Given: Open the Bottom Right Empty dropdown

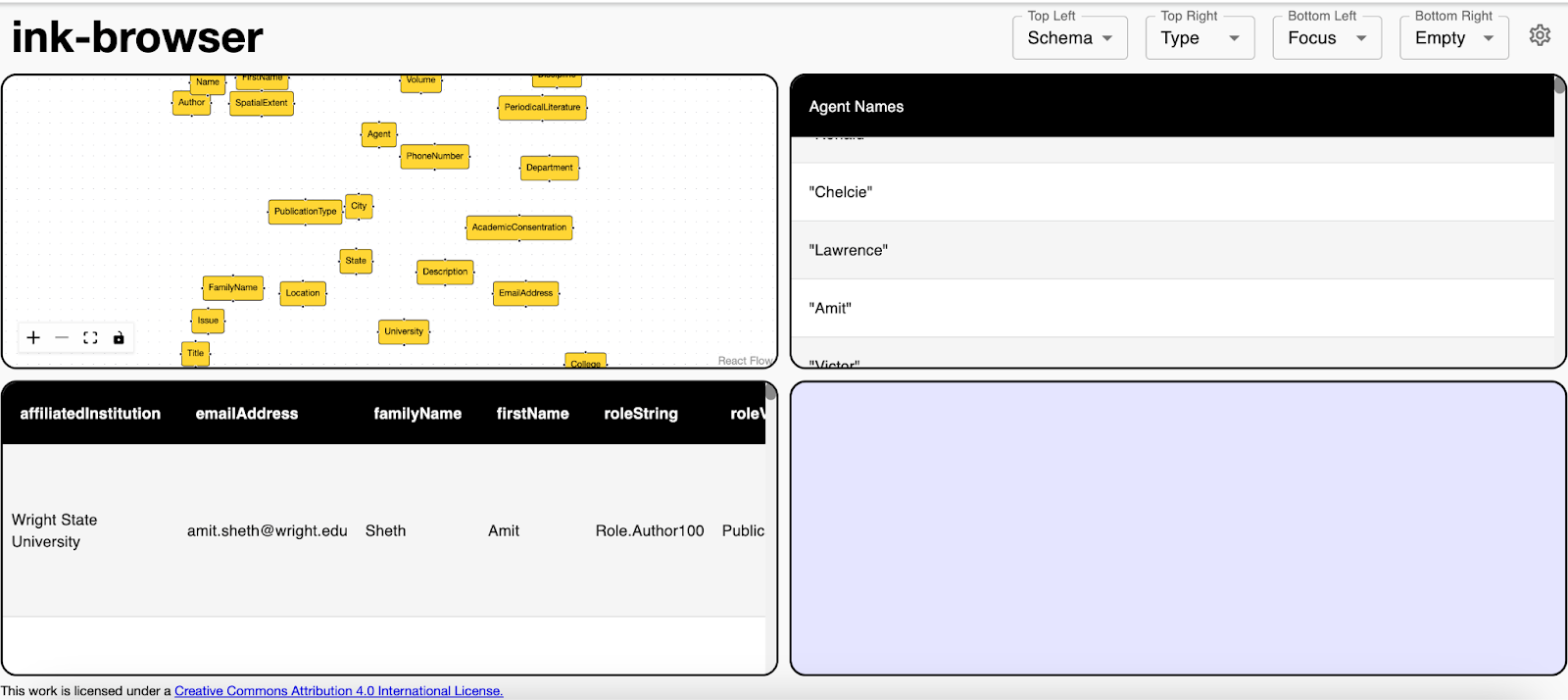Looking at the screenshot, I should pyautogui.click(x=1454, y=38).
